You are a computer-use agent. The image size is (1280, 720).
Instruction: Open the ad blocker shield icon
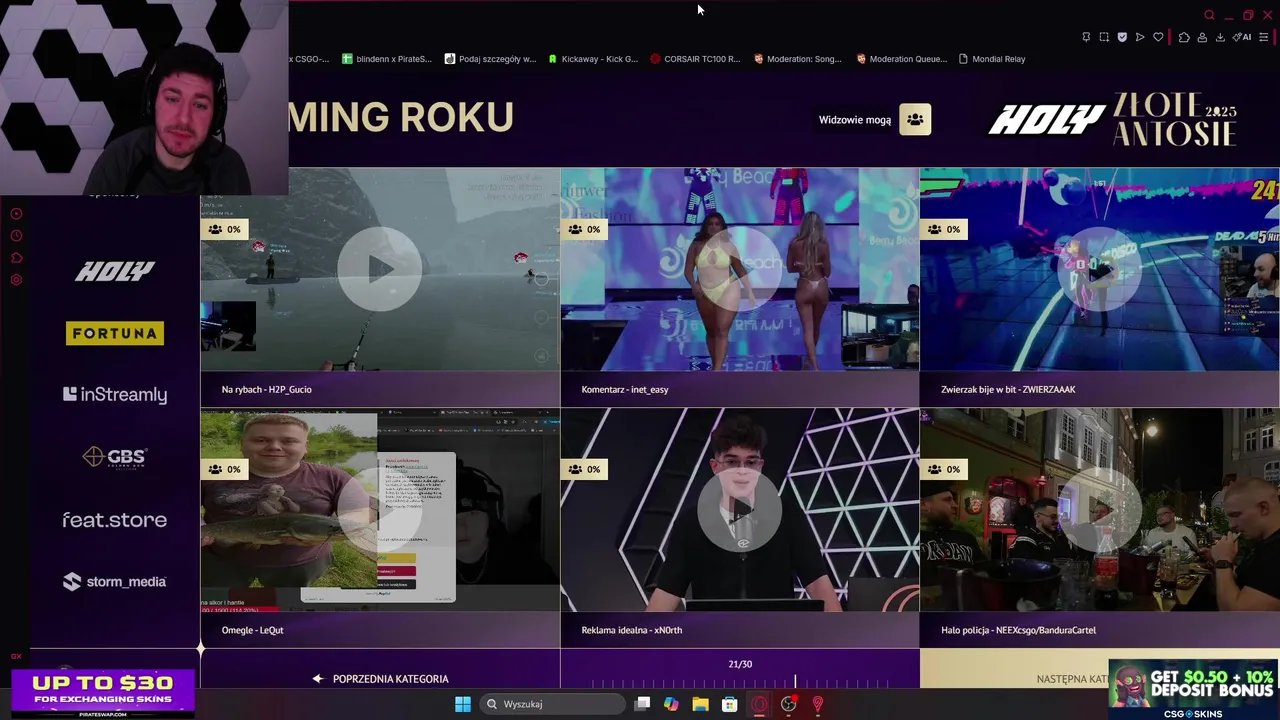(1122, 37)
